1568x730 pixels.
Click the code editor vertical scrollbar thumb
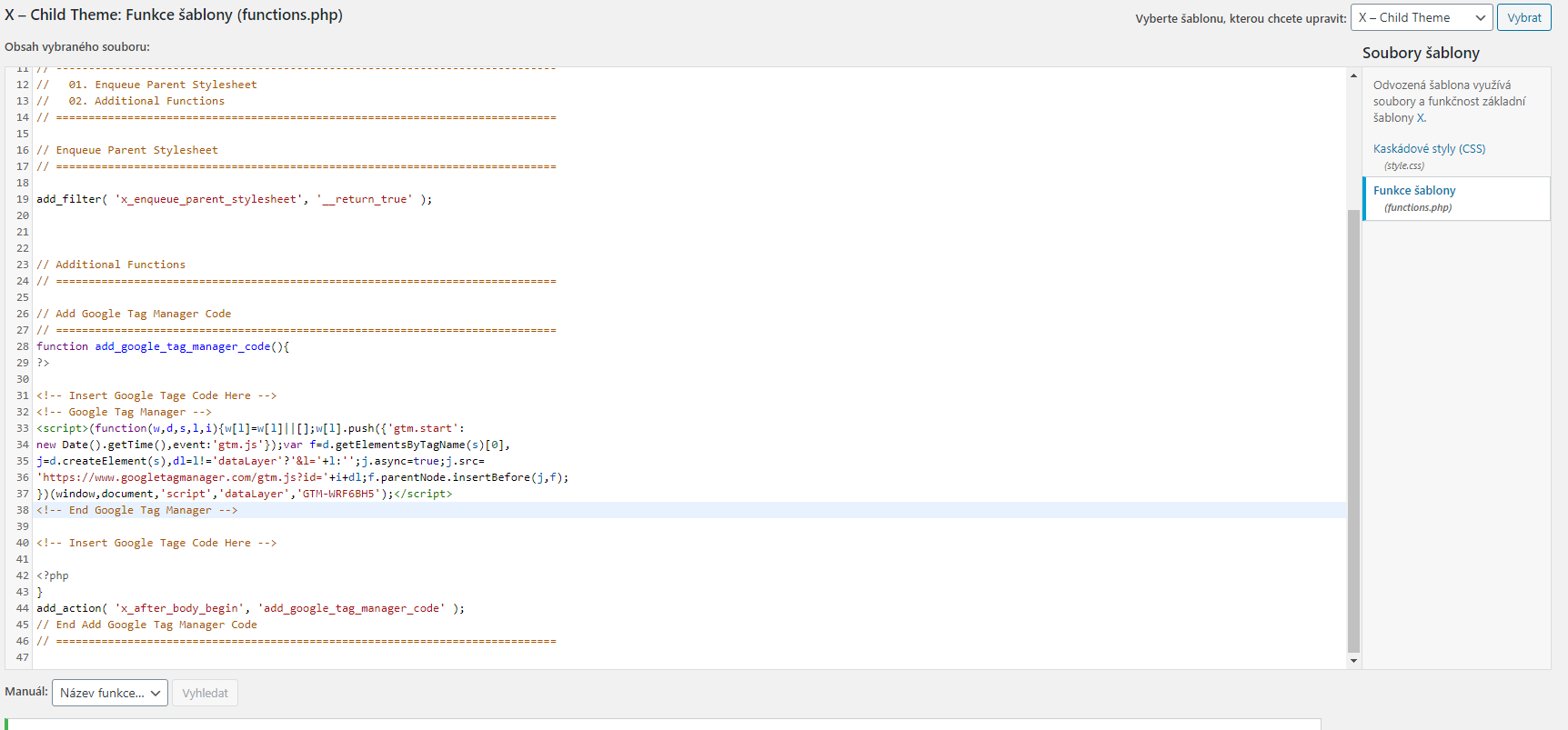[x=1353, y=432]
